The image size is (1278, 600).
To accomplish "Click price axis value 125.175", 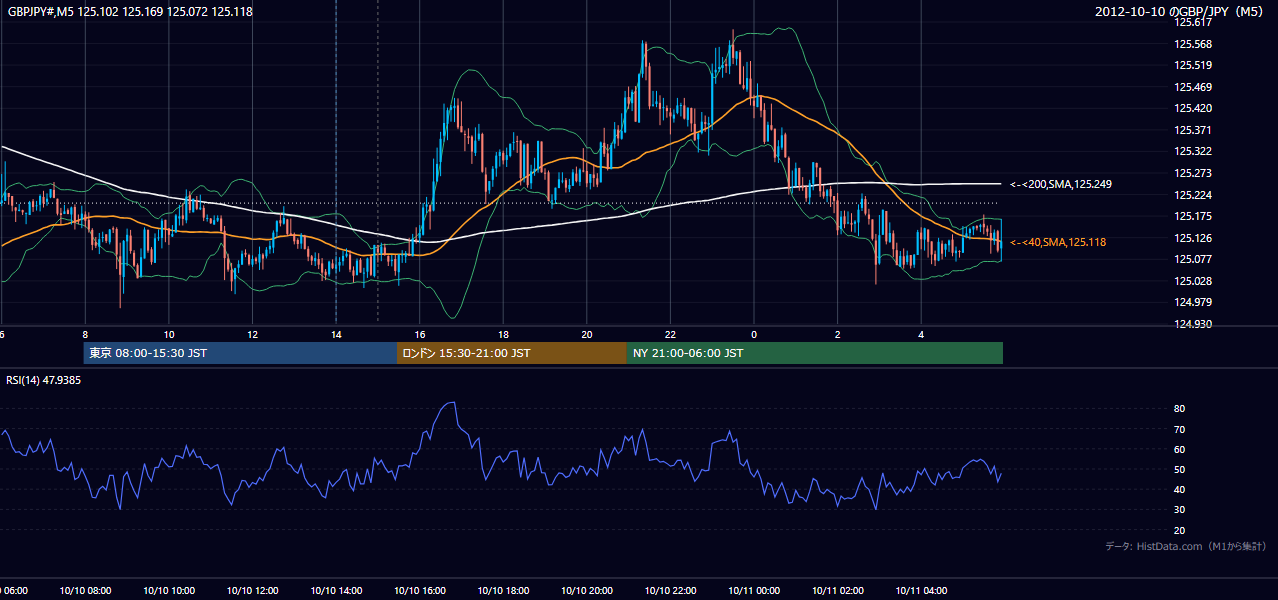I will (1194, 216).
